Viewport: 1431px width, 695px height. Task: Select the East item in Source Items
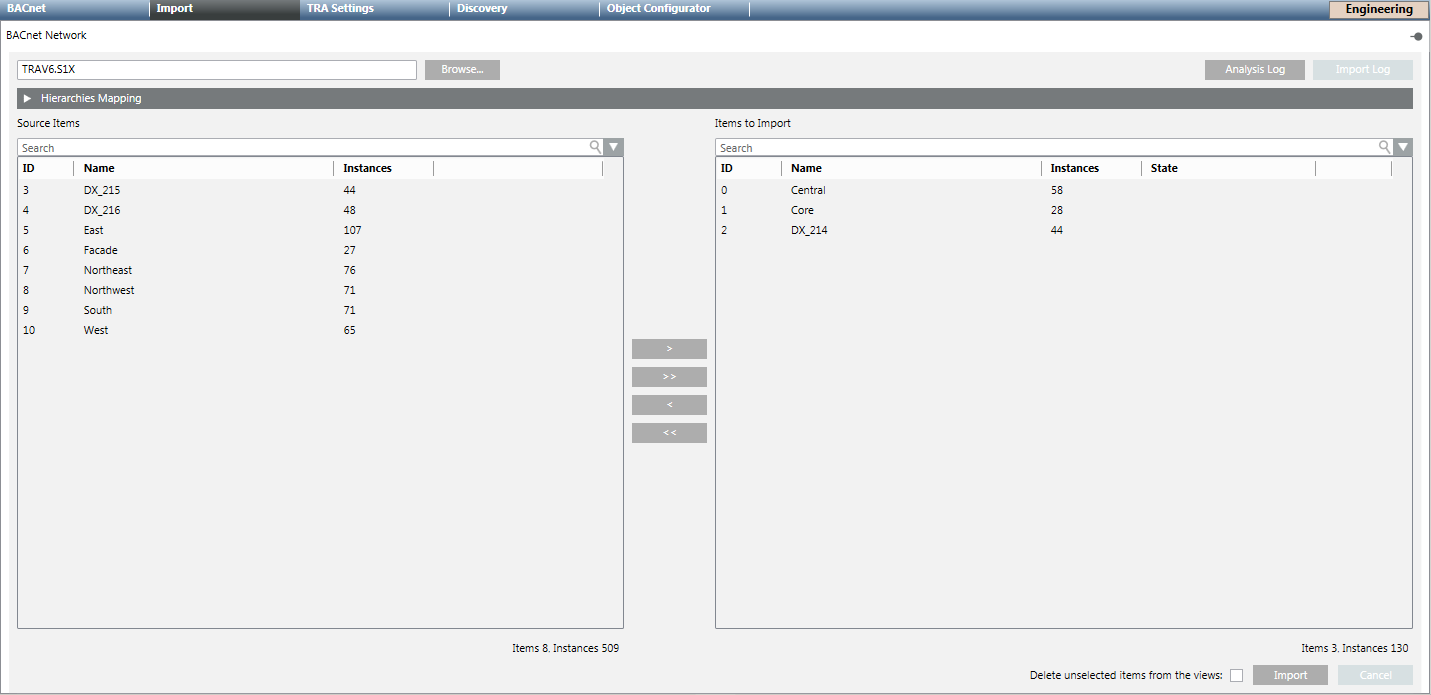93,229
